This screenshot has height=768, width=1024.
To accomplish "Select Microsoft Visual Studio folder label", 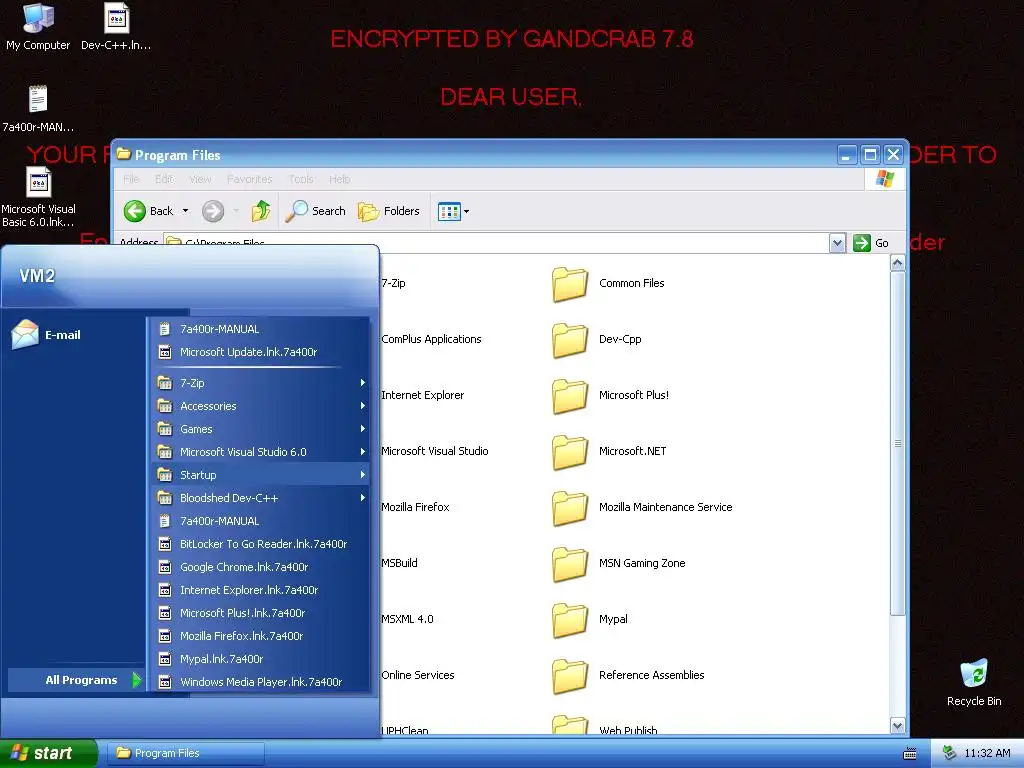I will coord(434,451).
